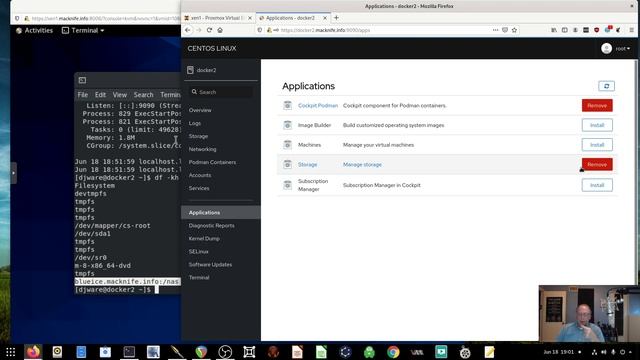Open the yellow notes app in taskbar

pyautogui.click(x=489, y=352)
